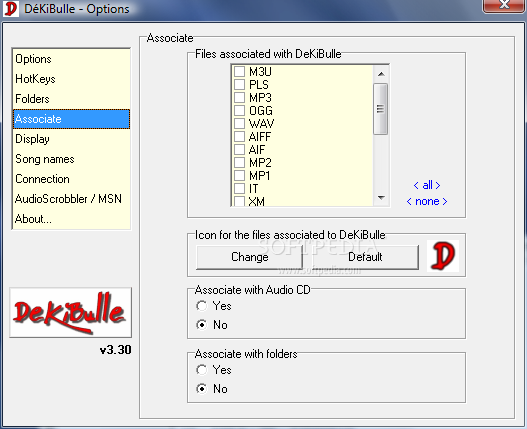Click the file list scroll up arrow
Image resolution: width=527 pixels, height=429 pixels.
pyautogui.click(x=381, y=74)
